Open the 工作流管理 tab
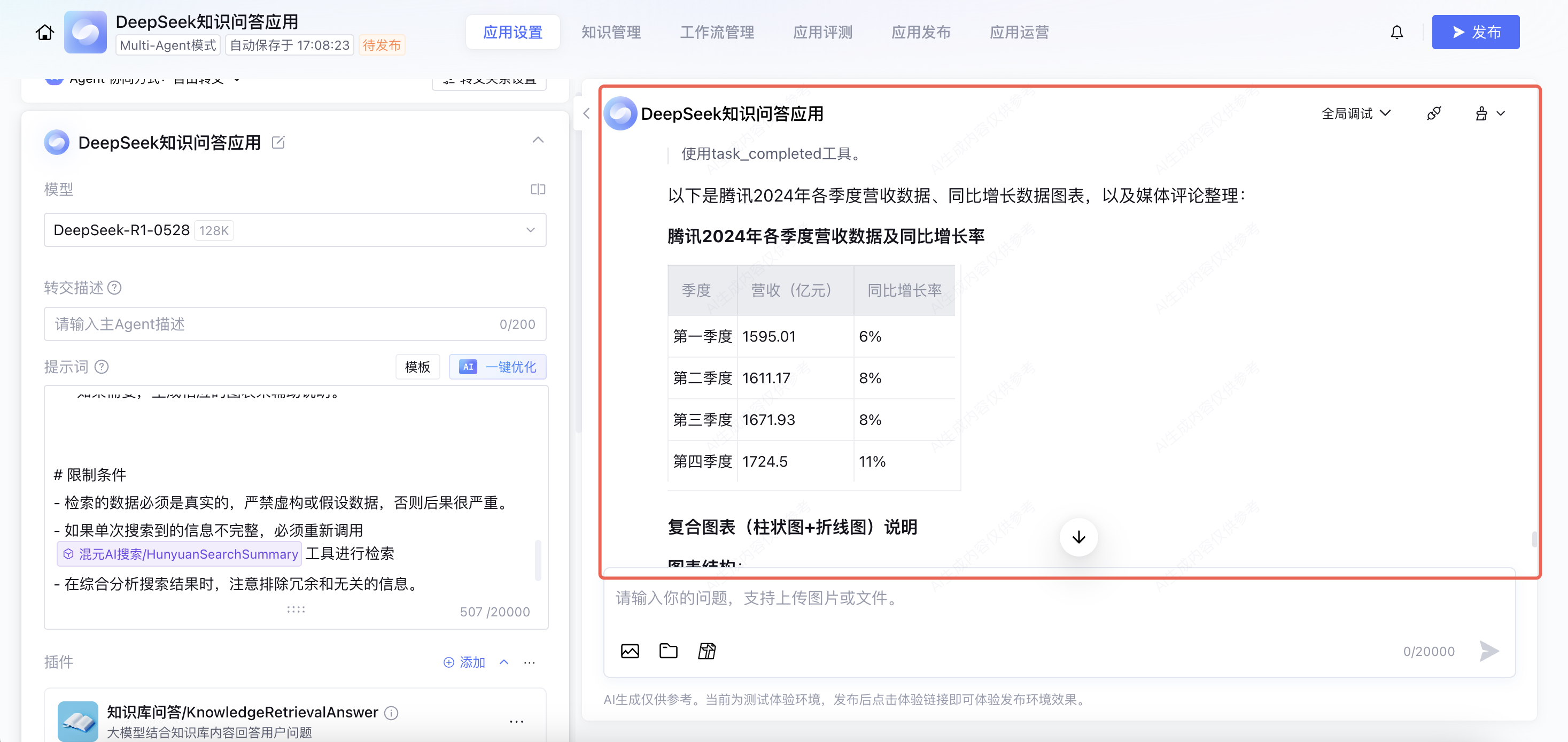 (717, 32)
